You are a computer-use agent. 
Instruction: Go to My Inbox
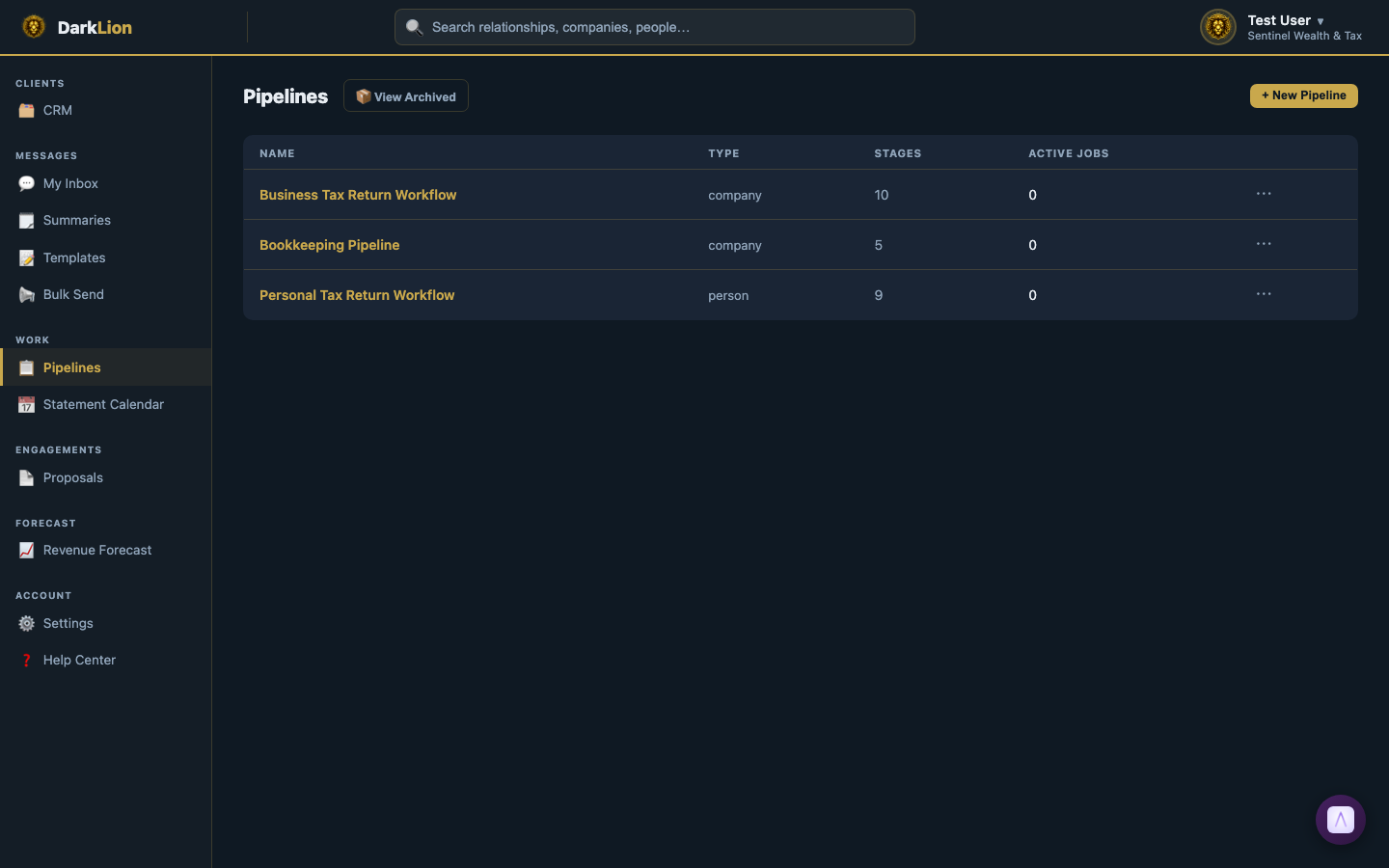pos(106,183)
